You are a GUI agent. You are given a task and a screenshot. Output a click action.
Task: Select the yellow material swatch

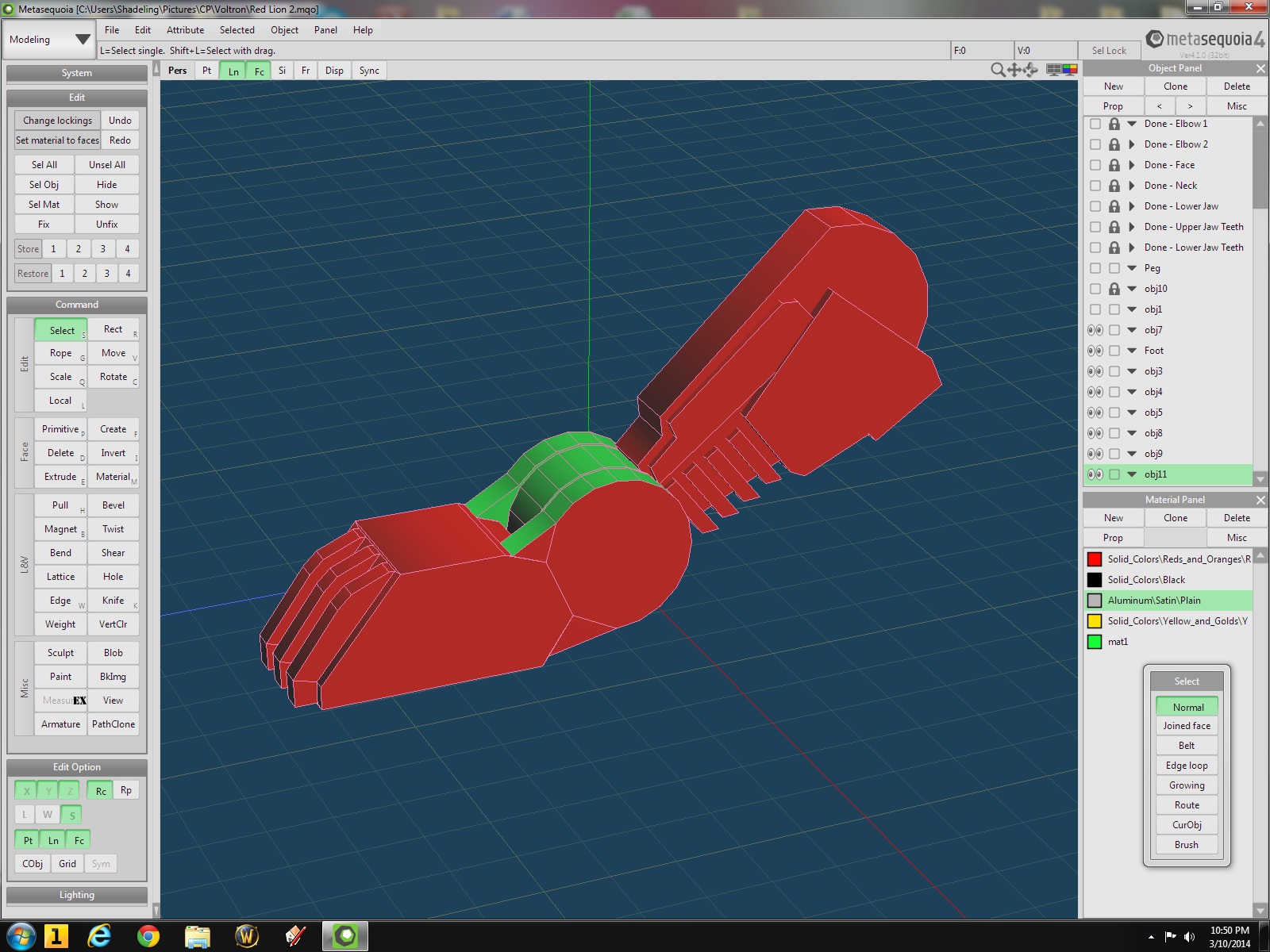[1095, 621]
